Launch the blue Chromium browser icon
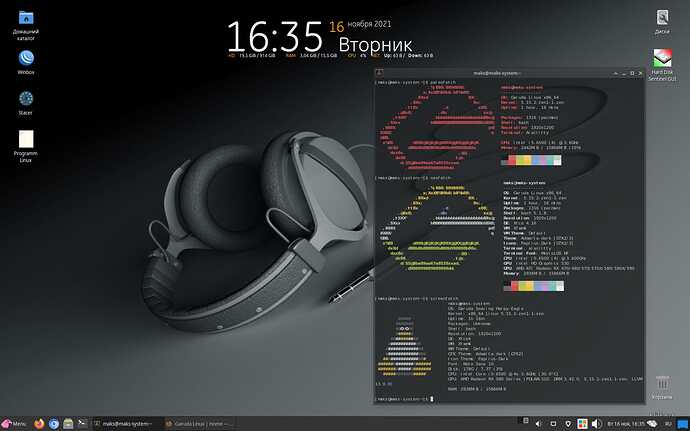Image resolution: width=690 pixels, height=431 pixels. click(x=54, y=424)
